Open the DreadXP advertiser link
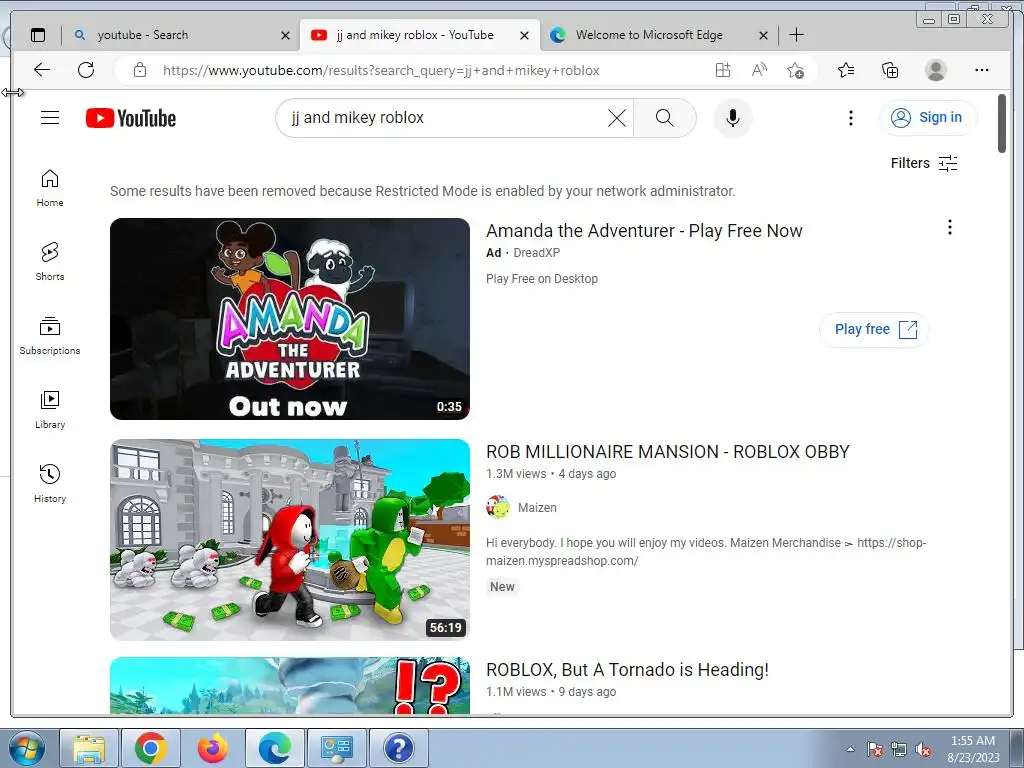Image resolution: width=1024 pixels, height=768 pixels. click(536, 253)
